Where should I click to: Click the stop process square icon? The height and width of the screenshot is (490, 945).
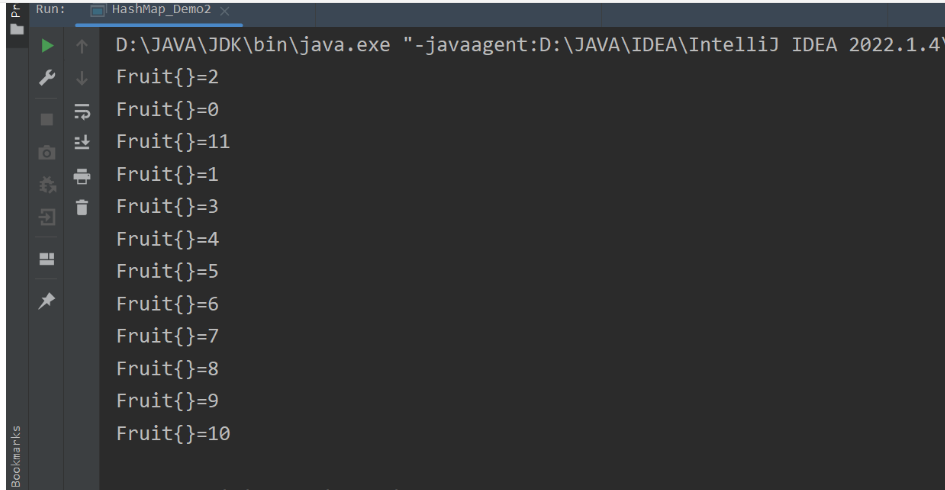point(47,119)
